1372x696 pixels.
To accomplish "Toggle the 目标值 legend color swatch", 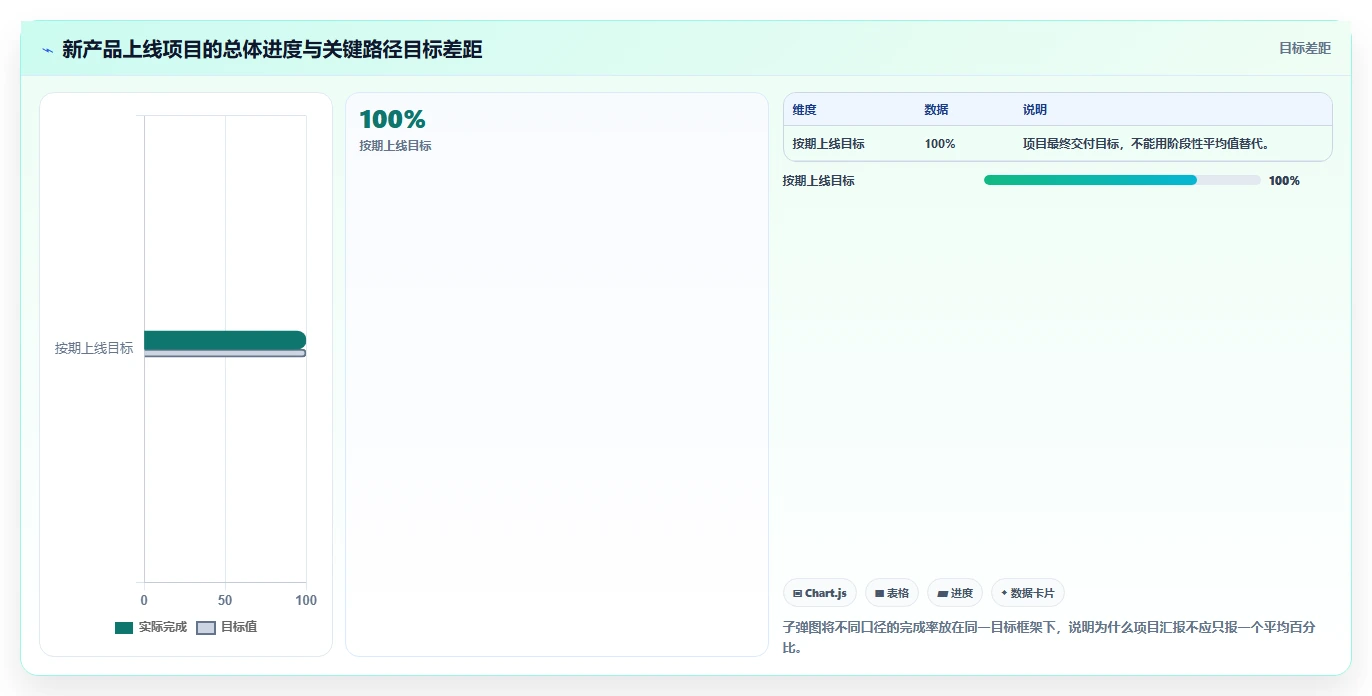I will pos(206,627).
